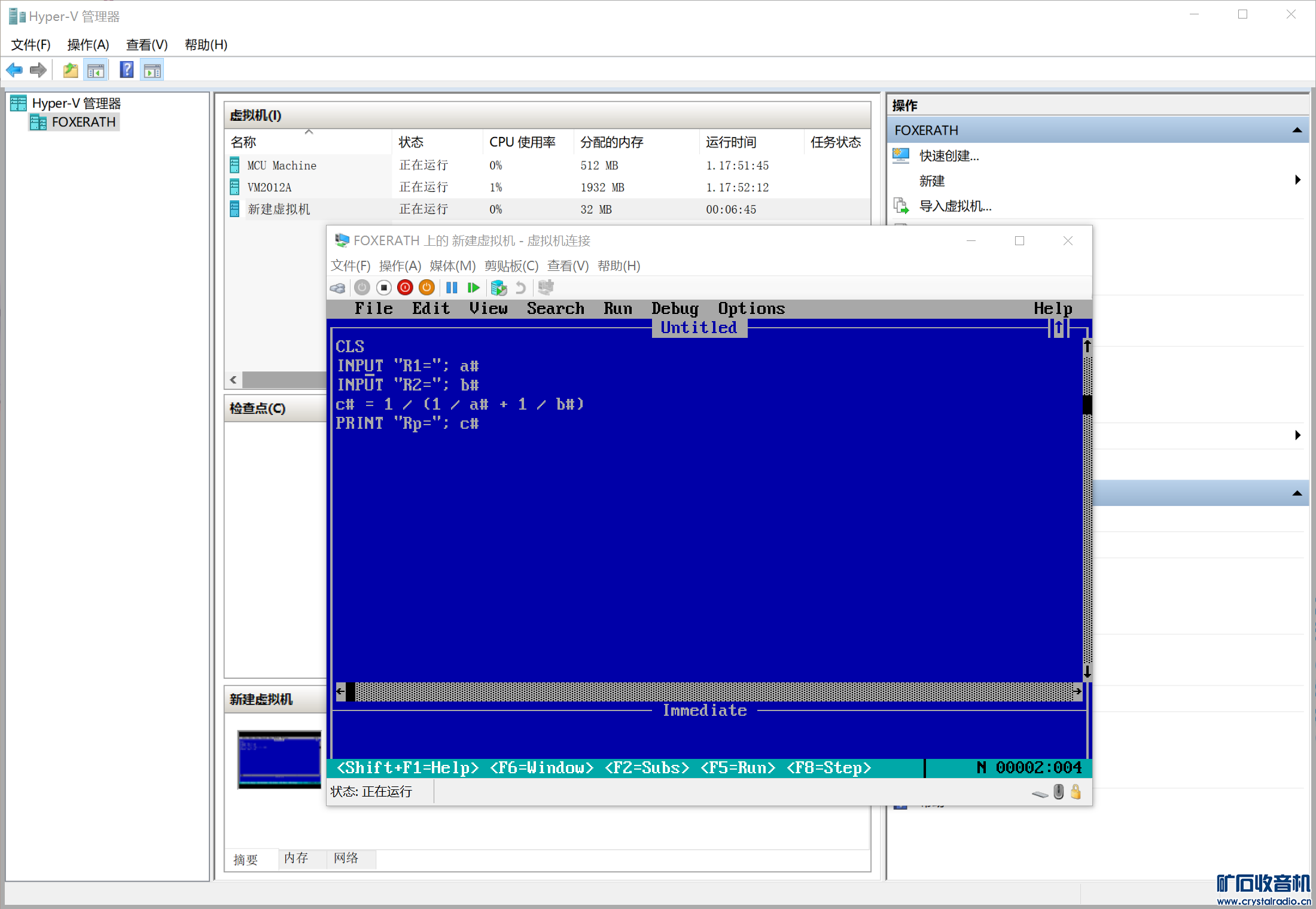This screenshot has width=1316, height=909.
Task: Click the orange Save state icon
Action: click(x=427, y=288)
